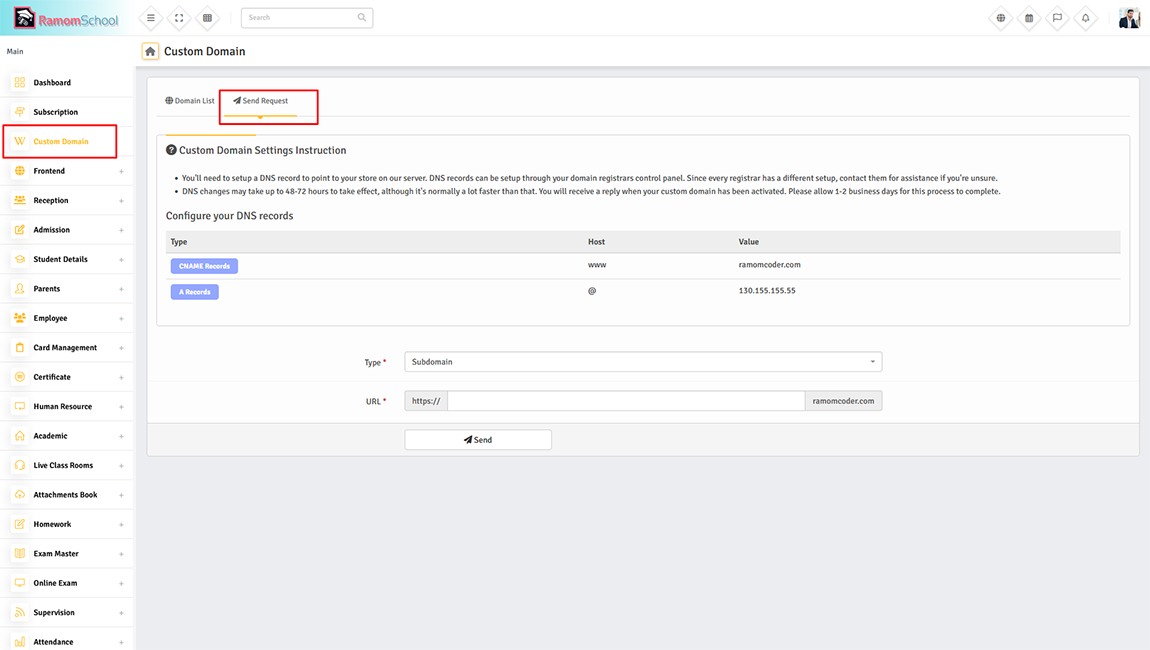The height and width of the screenshot is (650, 1150).
Task: Open the grid apps icon in header
Action: tap(207, 18)
